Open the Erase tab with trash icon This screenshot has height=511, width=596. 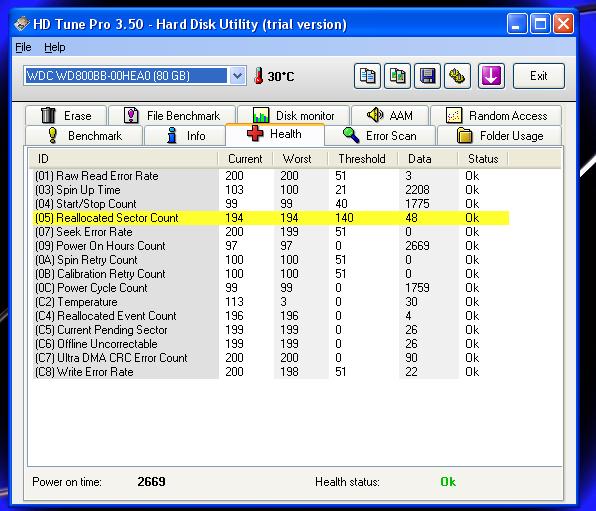pos(66,116)
